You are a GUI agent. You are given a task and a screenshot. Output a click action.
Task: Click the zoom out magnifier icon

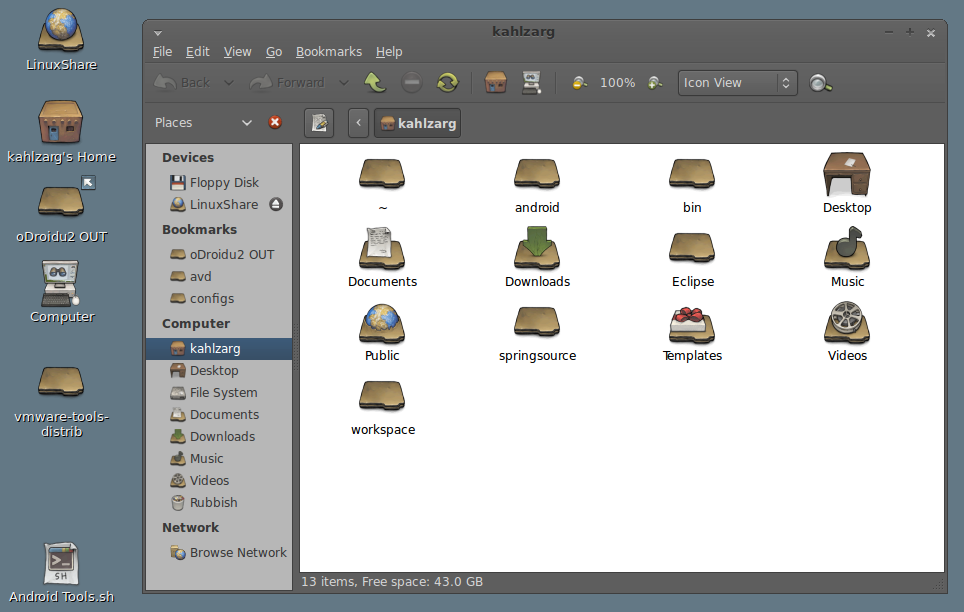coord(579,83)
